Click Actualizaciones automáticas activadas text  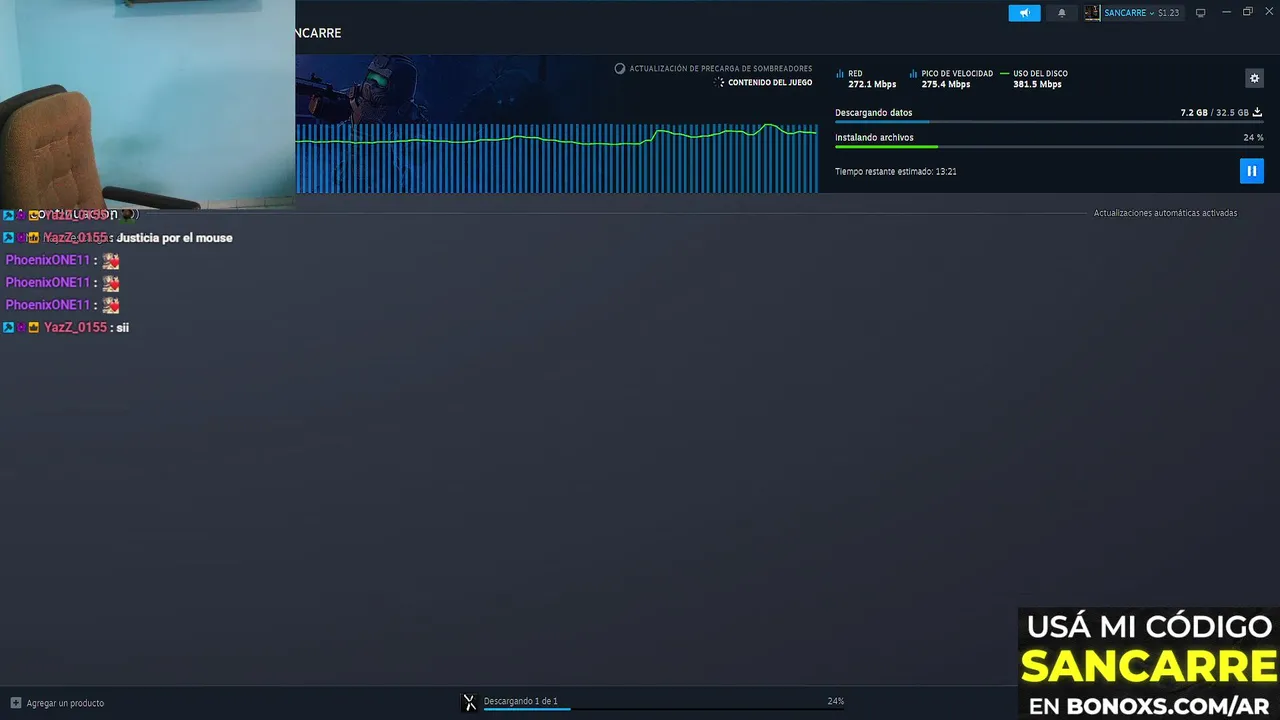click(1165, 213)
